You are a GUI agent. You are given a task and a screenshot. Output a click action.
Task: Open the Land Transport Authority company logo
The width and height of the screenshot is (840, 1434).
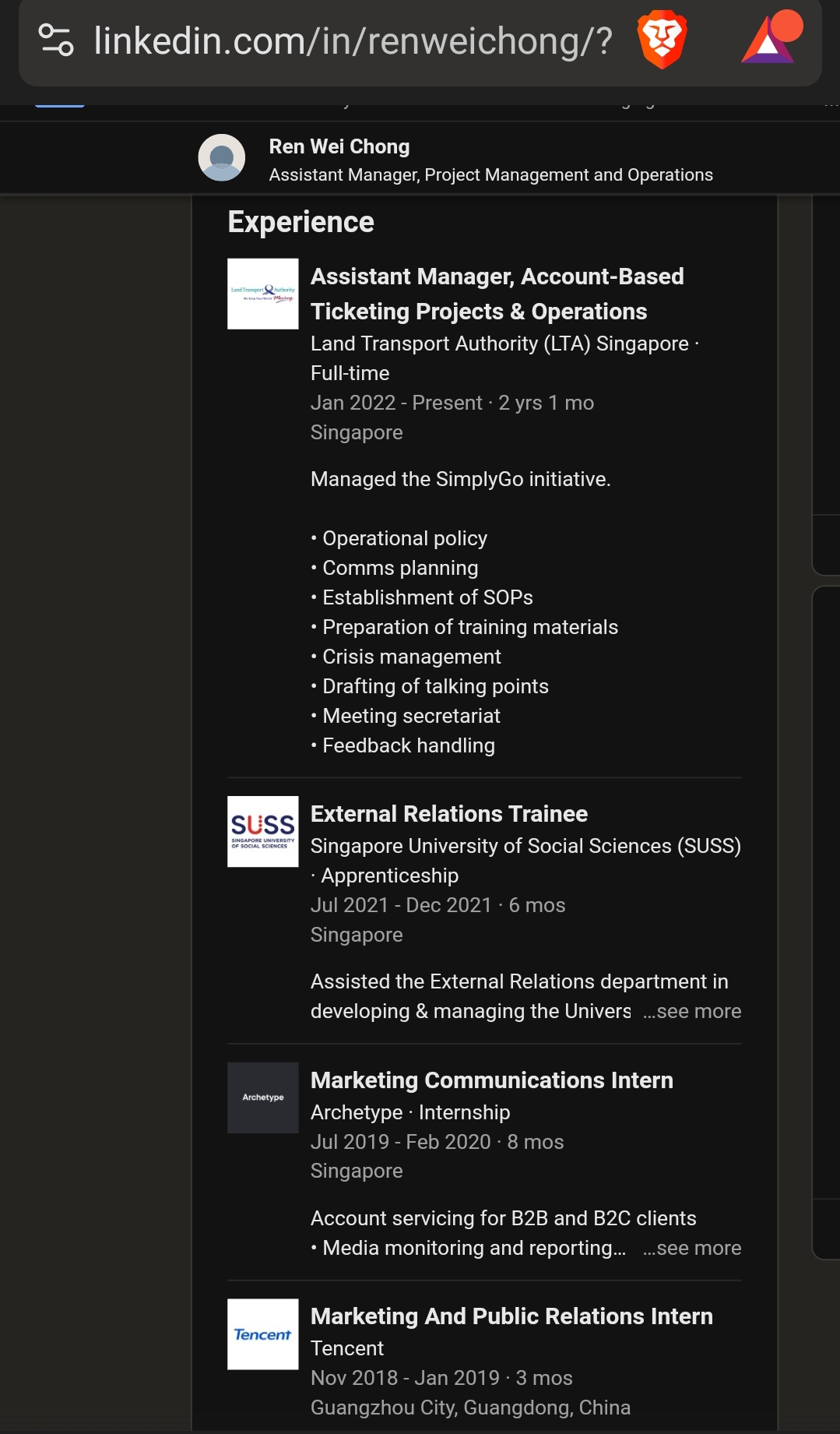pyautogui.click(x=263, y=294)
